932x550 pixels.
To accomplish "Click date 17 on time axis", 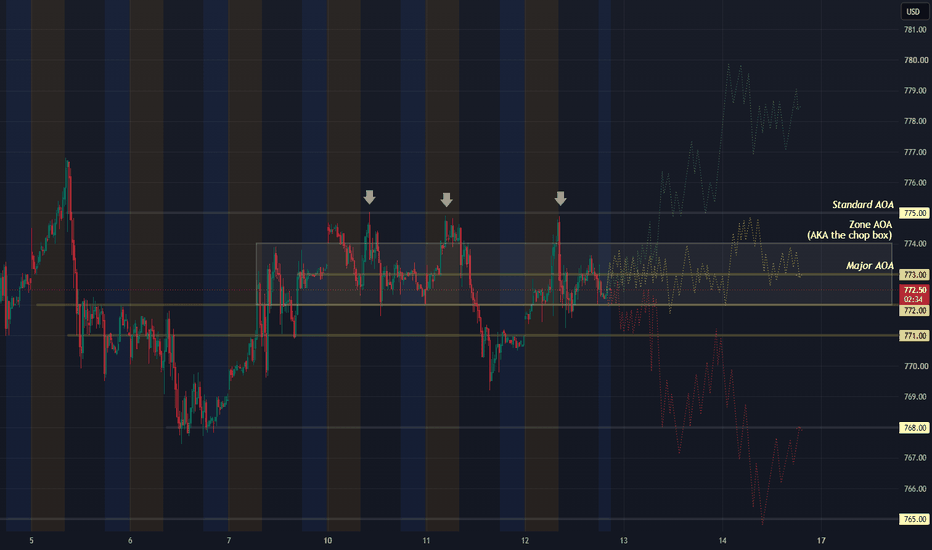I will [821, 540].
